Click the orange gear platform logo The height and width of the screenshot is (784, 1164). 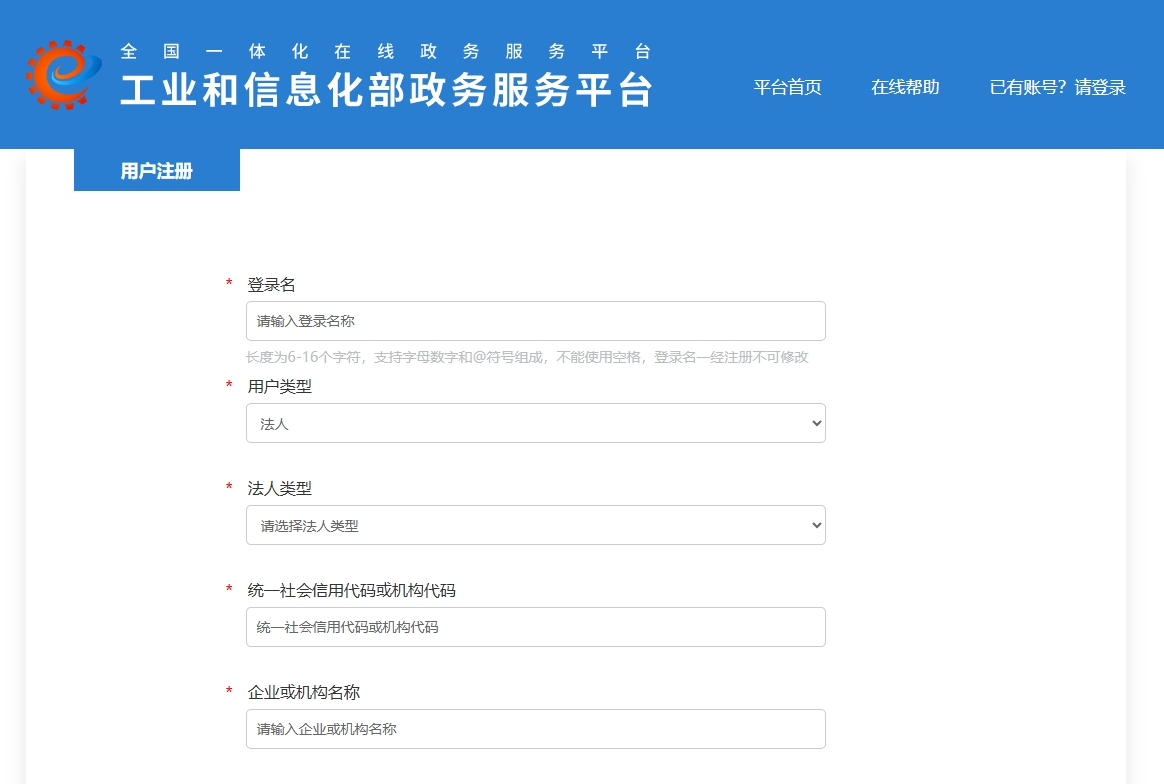[64, 74]
